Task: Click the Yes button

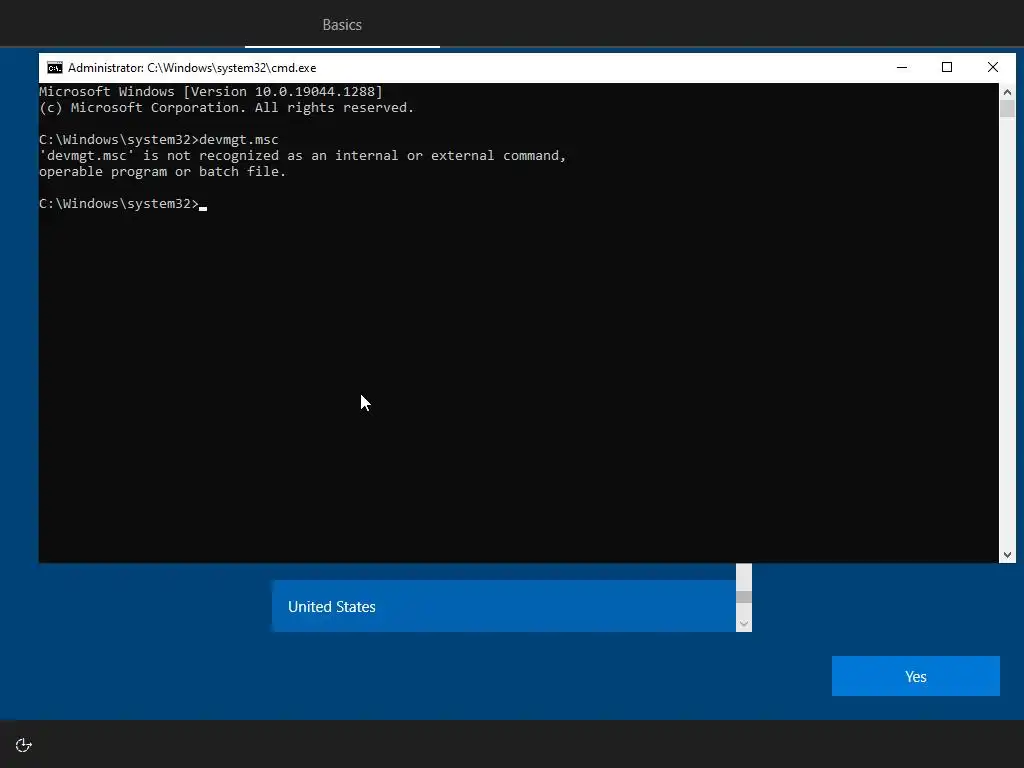Action: (x=916, y=676)
